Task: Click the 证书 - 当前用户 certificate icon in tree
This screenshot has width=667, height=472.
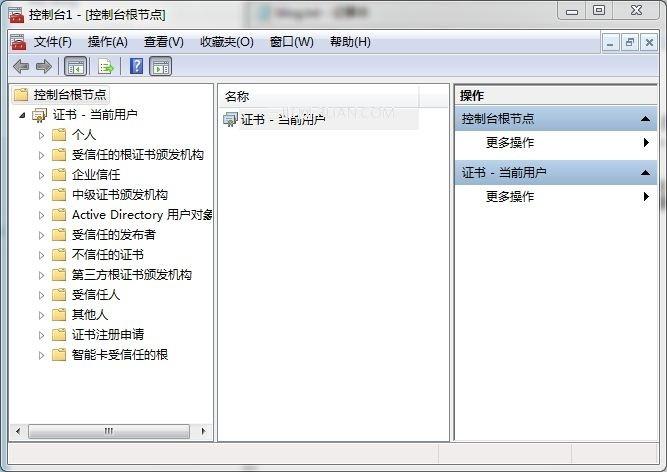Action: 39,115
